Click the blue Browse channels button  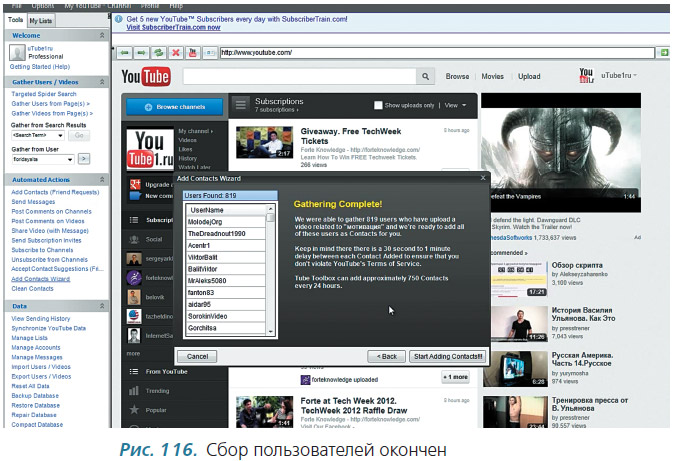point(175,107)
